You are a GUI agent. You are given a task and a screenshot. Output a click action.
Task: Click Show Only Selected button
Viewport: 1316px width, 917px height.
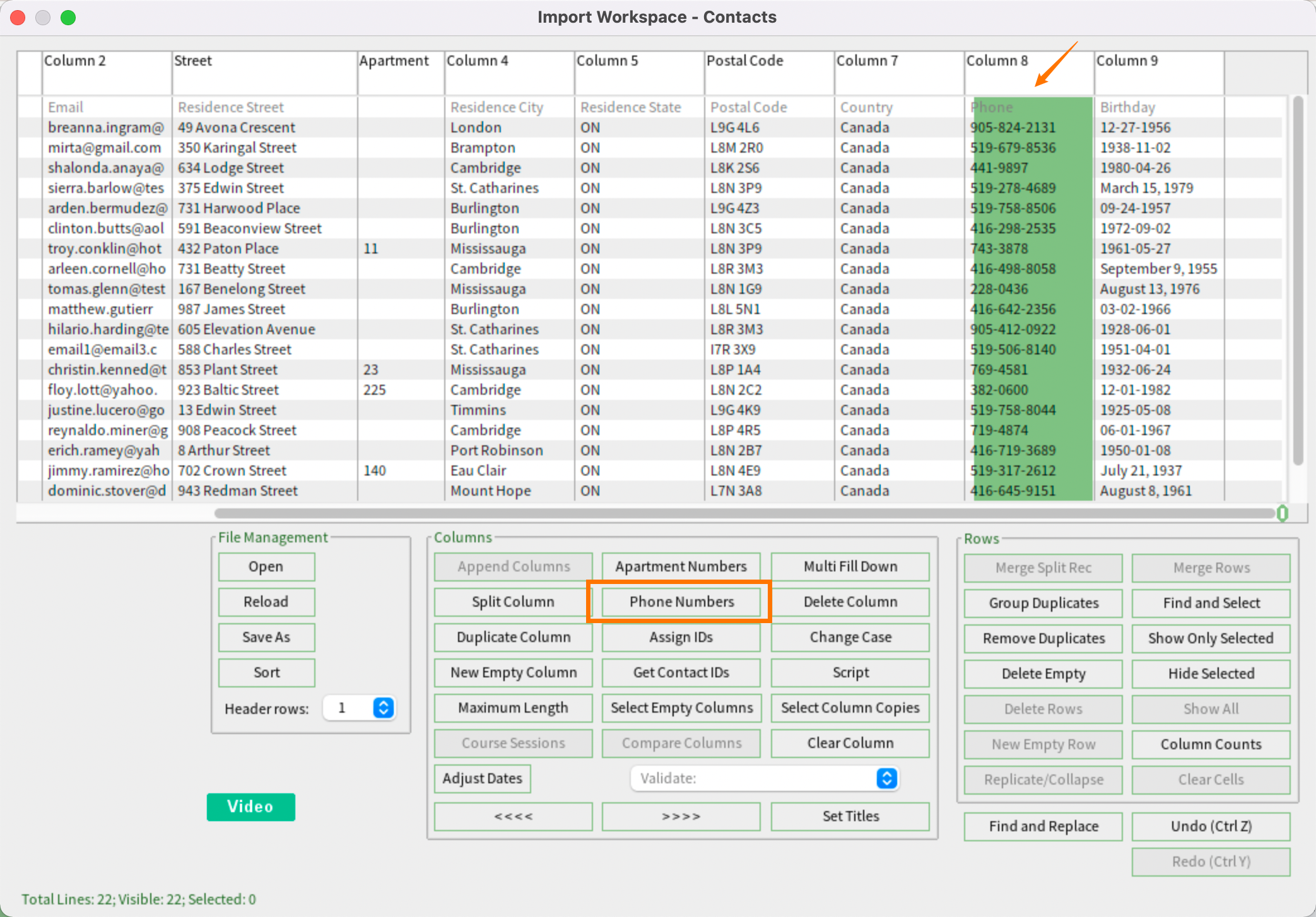(1211, 638)
